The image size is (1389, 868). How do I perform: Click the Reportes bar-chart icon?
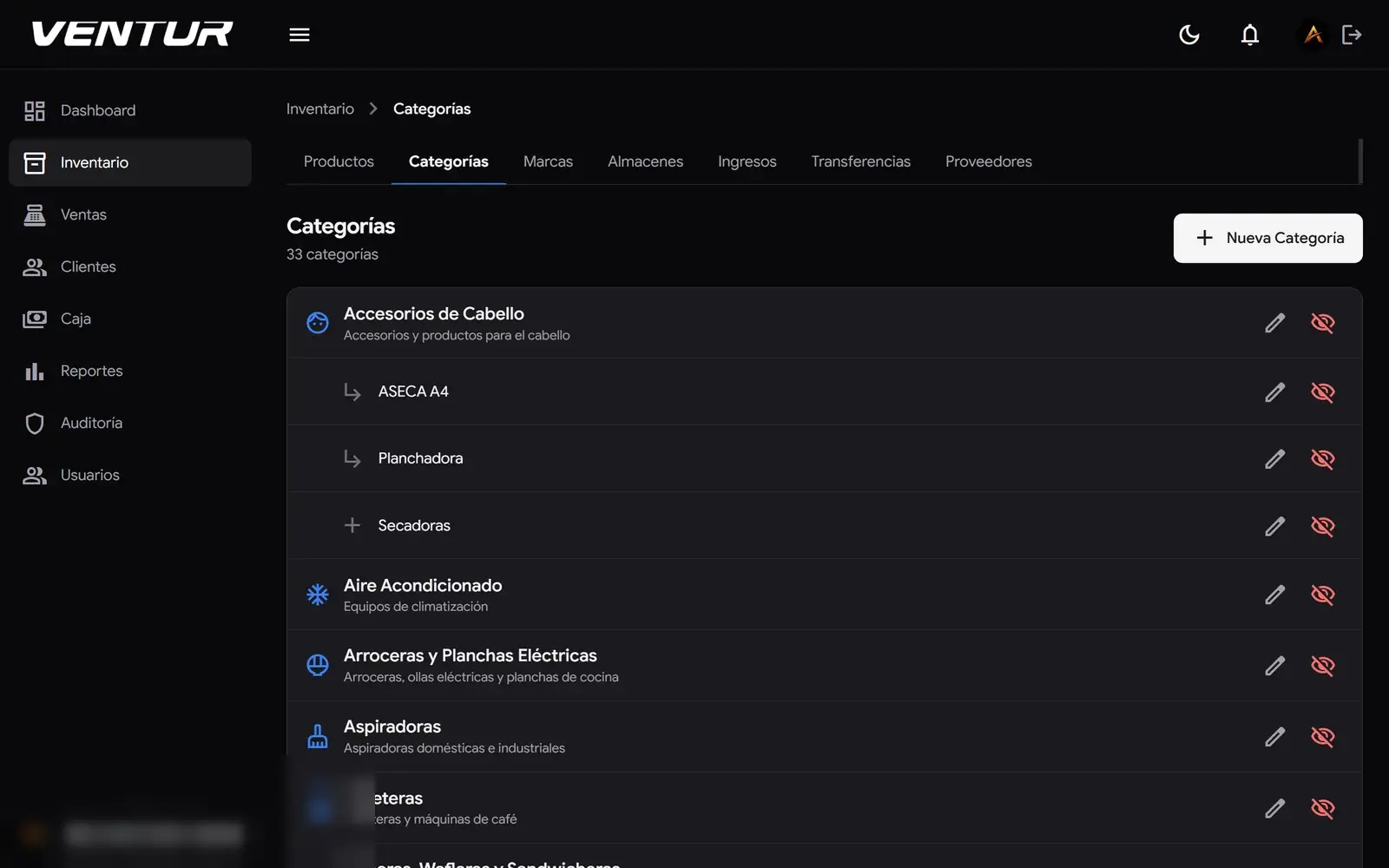[35, 371]
